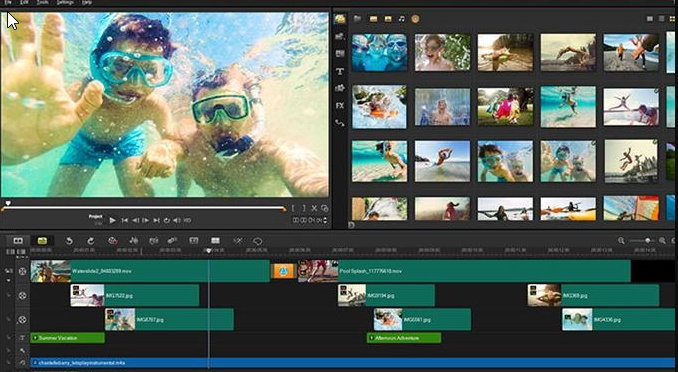Zoom out the timeline

[x=621, y=241]
